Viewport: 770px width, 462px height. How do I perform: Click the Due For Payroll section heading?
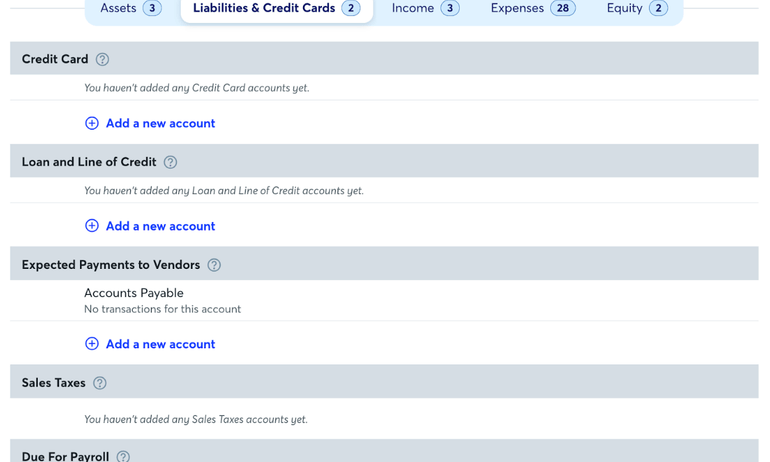point(65,456)
